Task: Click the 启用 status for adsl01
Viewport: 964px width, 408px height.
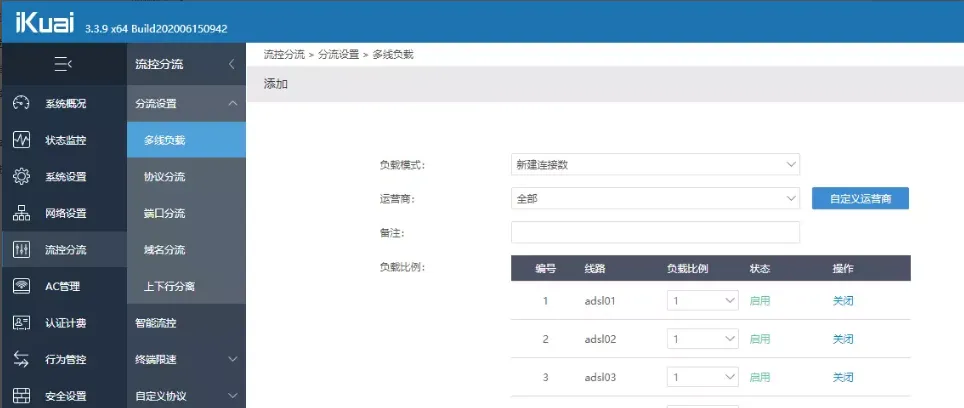Action: pos(760,301)
